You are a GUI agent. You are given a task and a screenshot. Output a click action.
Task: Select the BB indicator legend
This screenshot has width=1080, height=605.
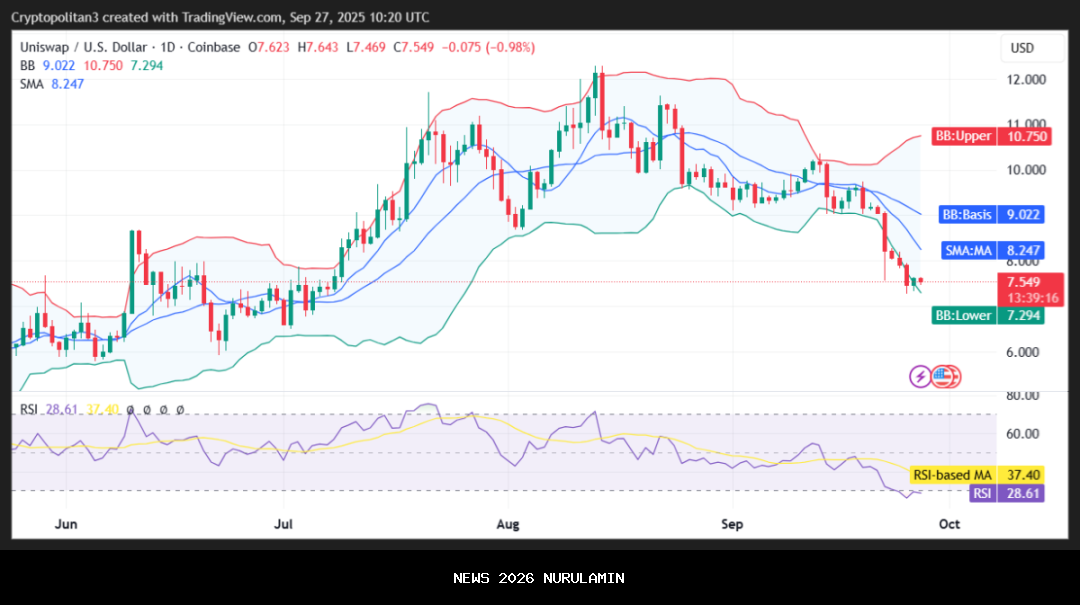[x=28, y=65]
